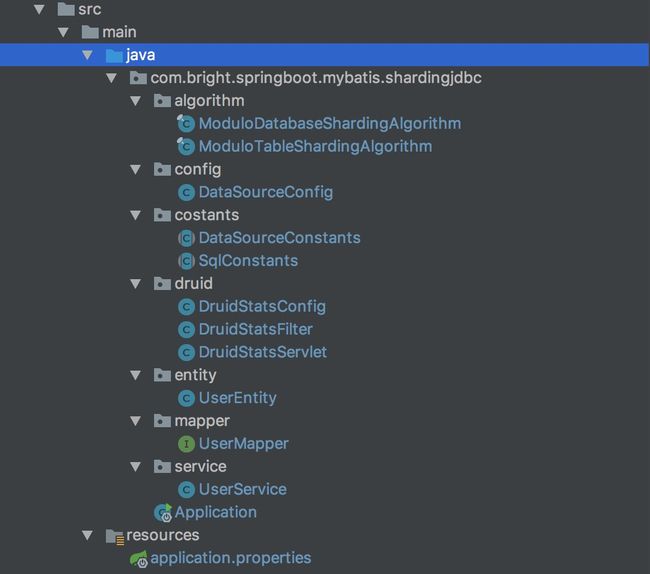
Task: Collapse the algorithm package
Action: (135, 101)
